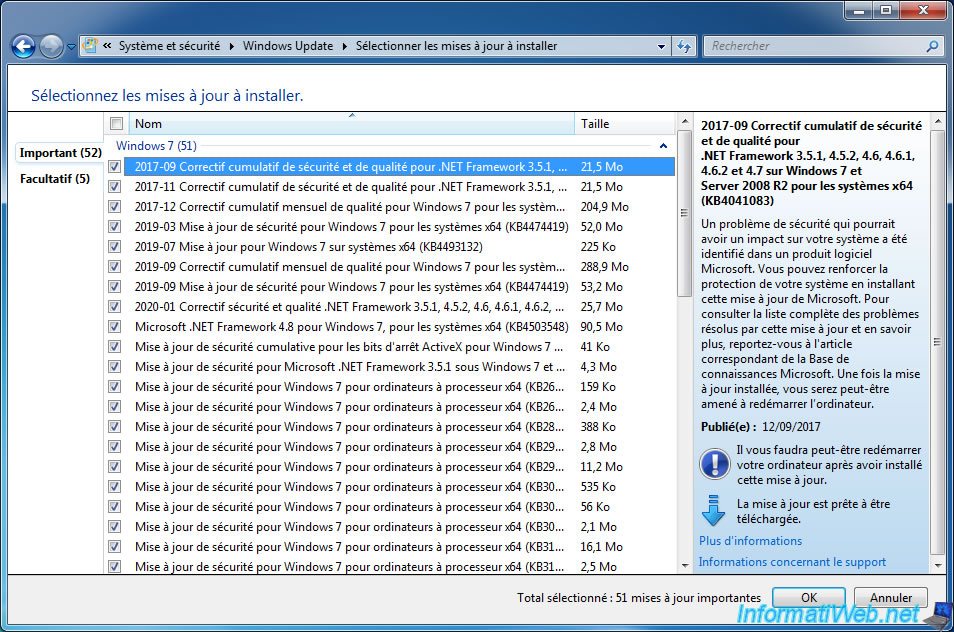The image size is (954, 632).
Task: Click the update list scrollbar thumb
Action: (684, 213)
